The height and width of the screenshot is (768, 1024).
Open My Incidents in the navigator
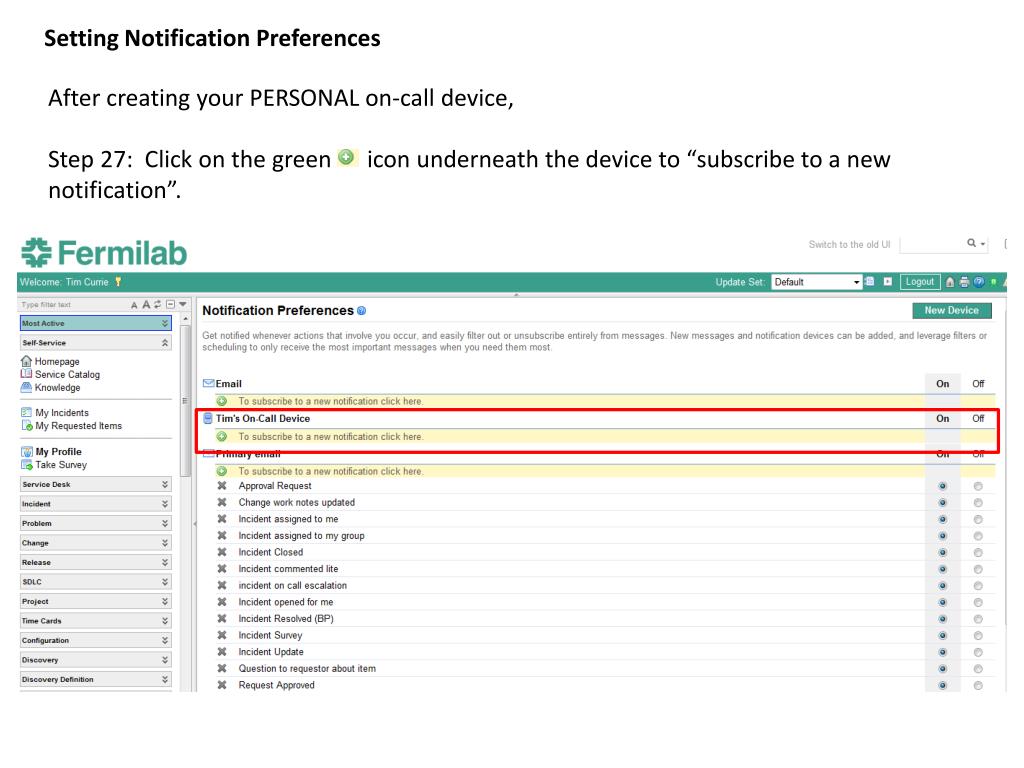point(62,413)
